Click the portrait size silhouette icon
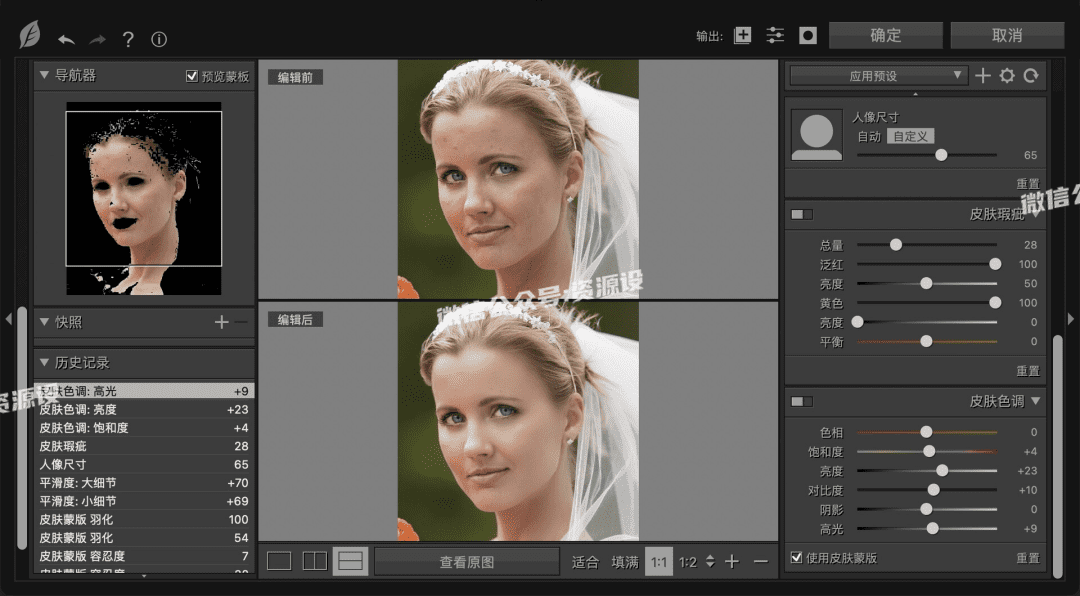Image resolution: width=1080 pixels, height=596 pixels. click(x=817, y=134)
